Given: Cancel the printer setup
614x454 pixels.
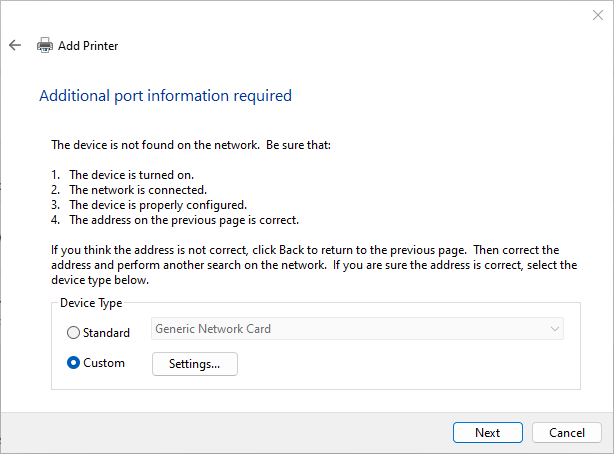Looking at the screenshot, I should (567, 432).
